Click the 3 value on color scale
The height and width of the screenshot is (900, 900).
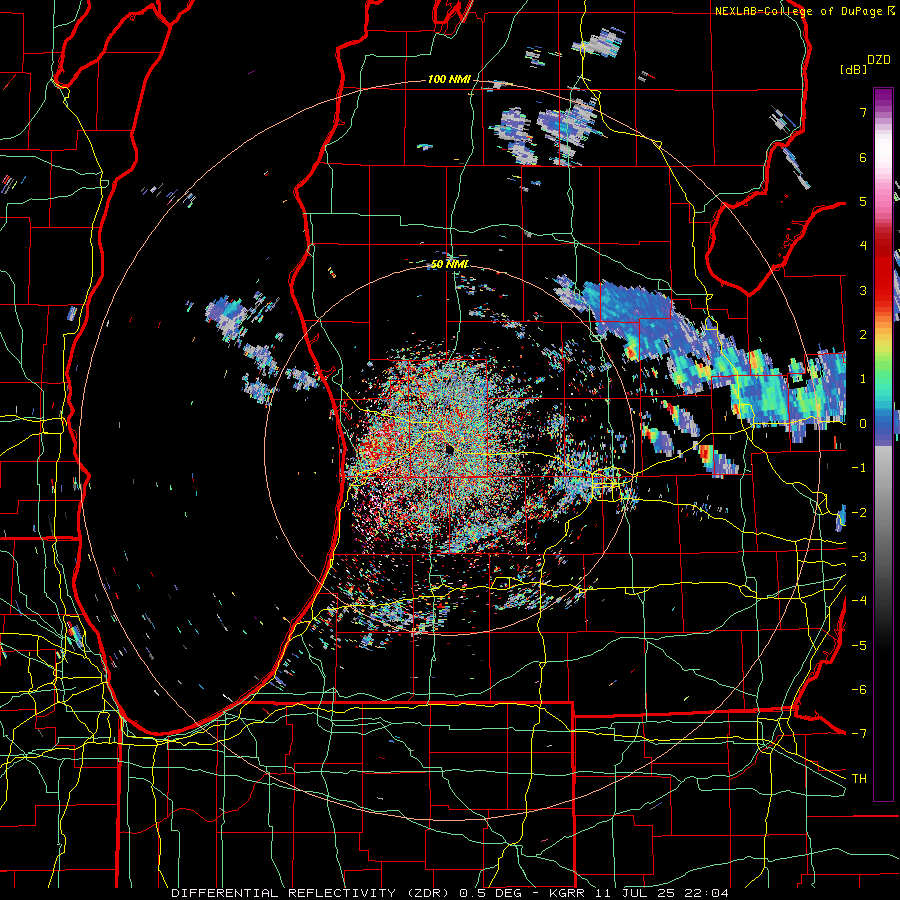pyautogui.click(x=863, y=290)
